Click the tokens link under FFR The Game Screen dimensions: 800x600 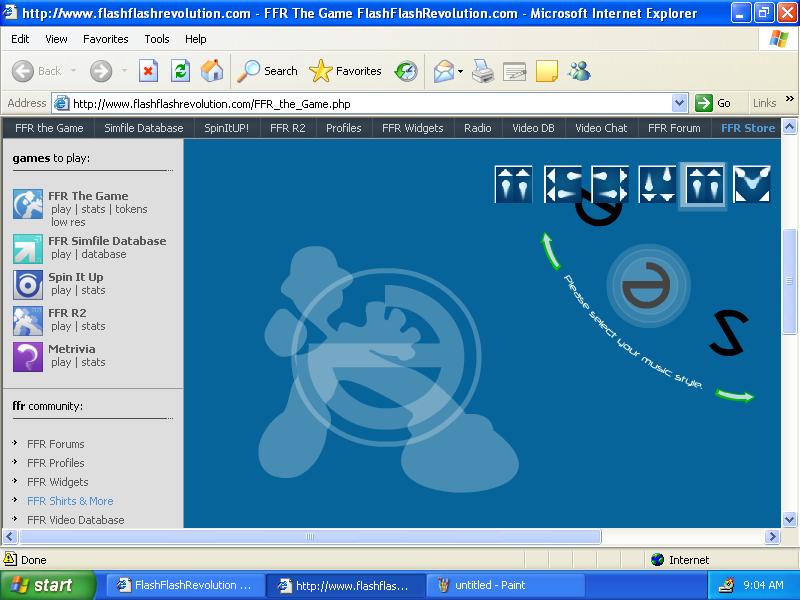[131, 209]
